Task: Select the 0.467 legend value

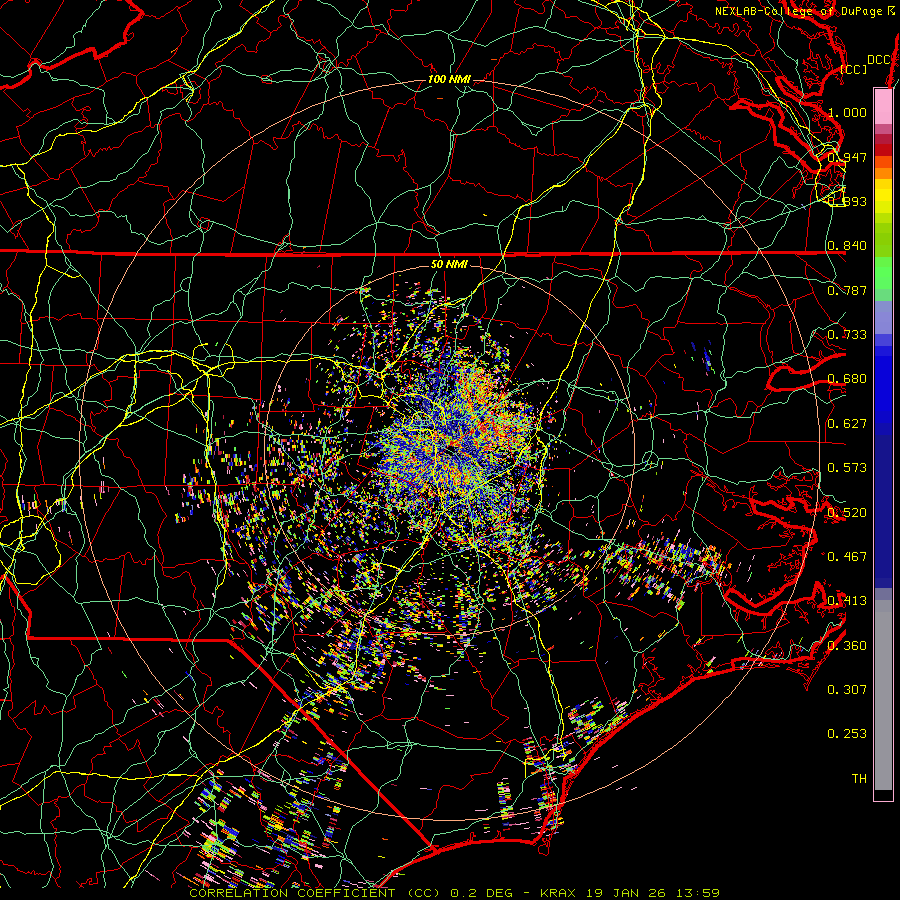Action: (x=847, y=557)
